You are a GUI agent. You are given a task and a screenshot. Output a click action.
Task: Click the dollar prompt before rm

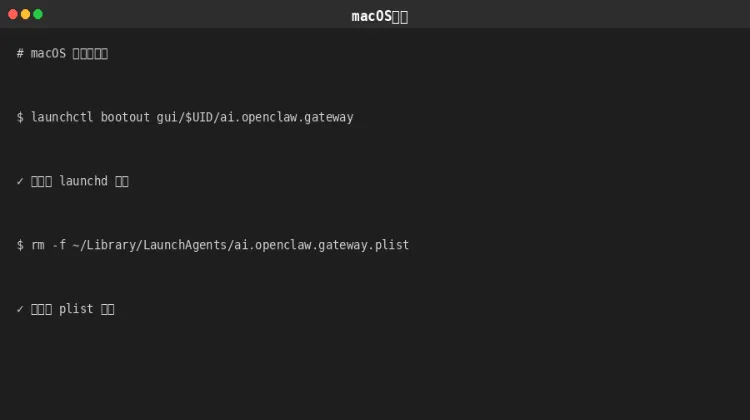click(x=20, y=245)
